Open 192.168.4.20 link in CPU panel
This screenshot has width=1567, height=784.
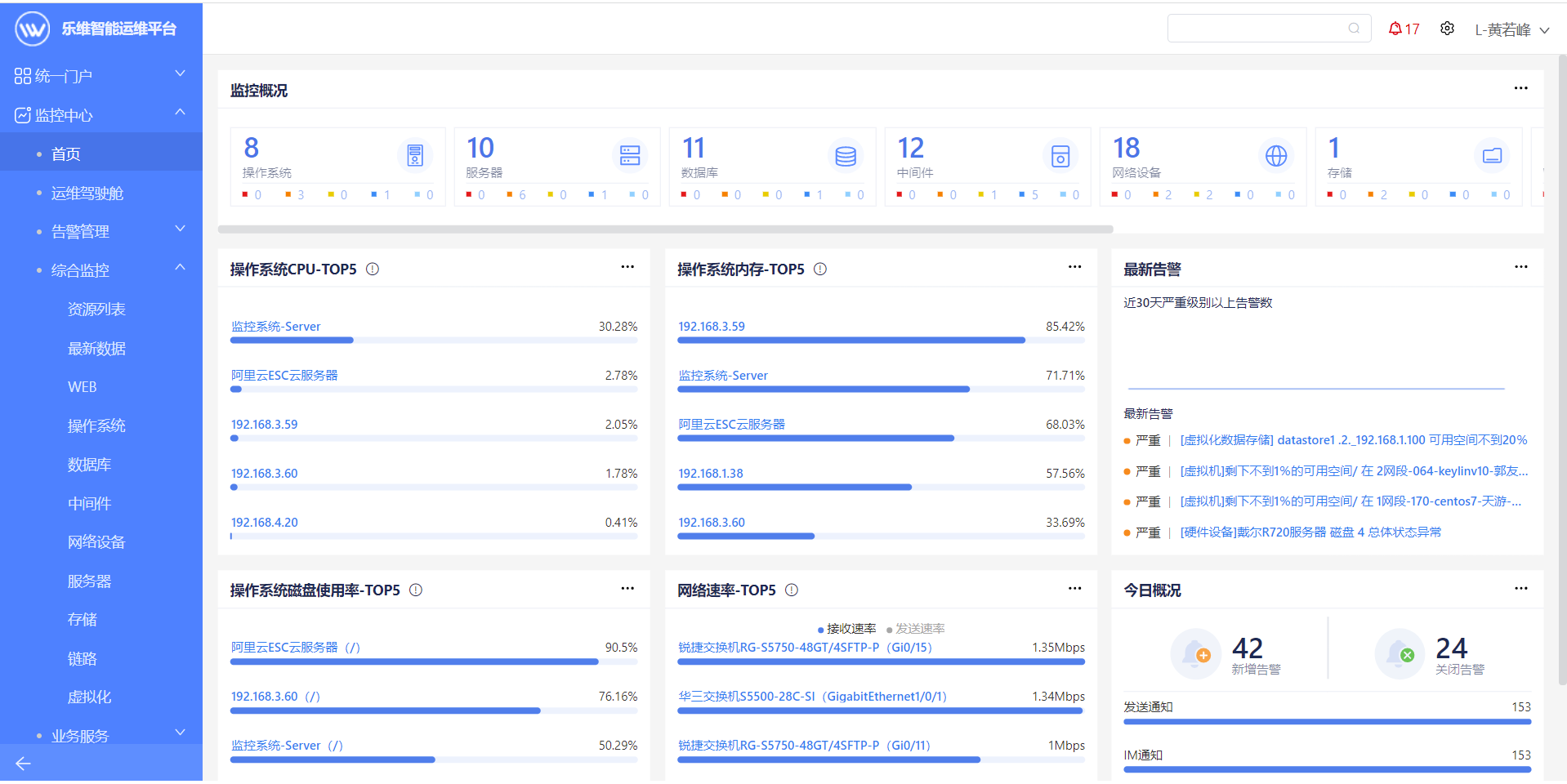(264, 523)
